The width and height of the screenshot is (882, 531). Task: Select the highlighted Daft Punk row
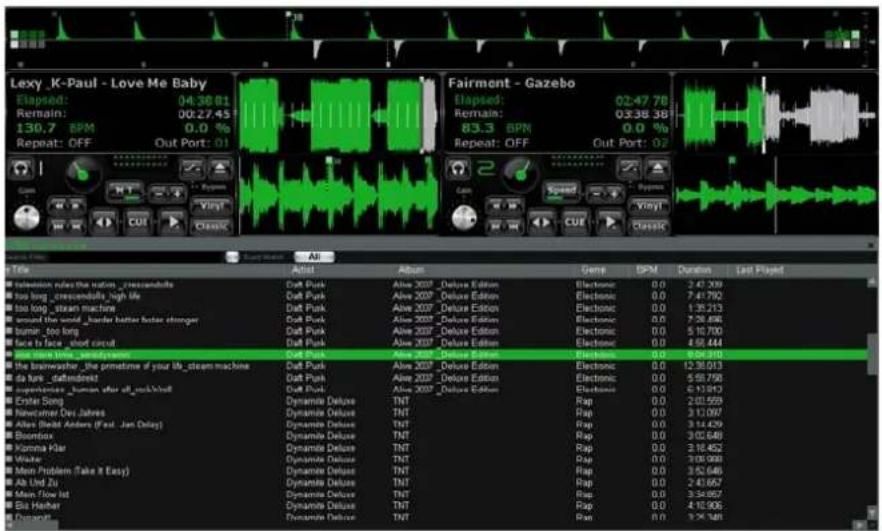(x=436, y=355)
